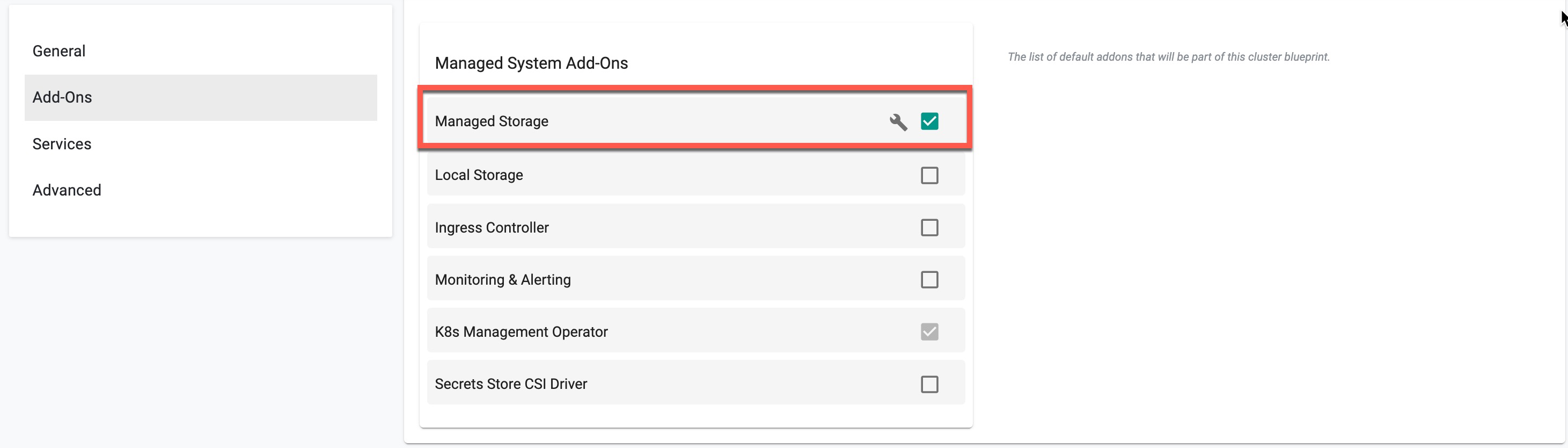Tick the Ingress Controller checkbox
The height and width of the screenshot is (448, 1568).
[x=929, y=228]
